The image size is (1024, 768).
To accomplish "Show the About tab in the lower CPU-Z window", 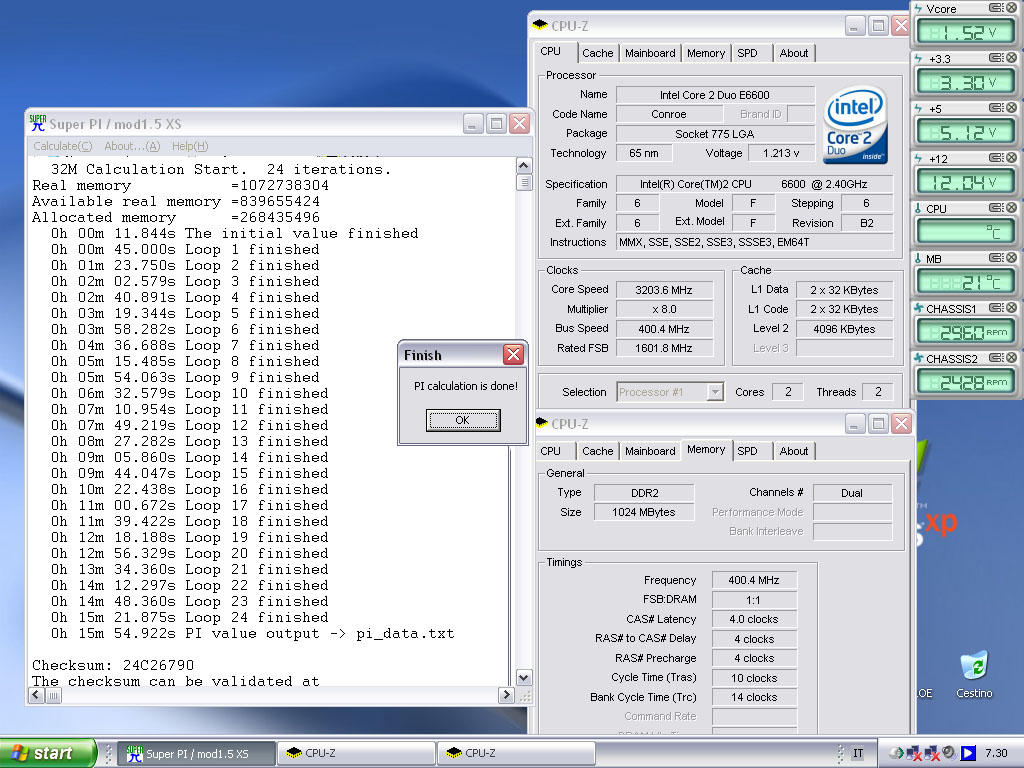I will [x=793, y=451].
